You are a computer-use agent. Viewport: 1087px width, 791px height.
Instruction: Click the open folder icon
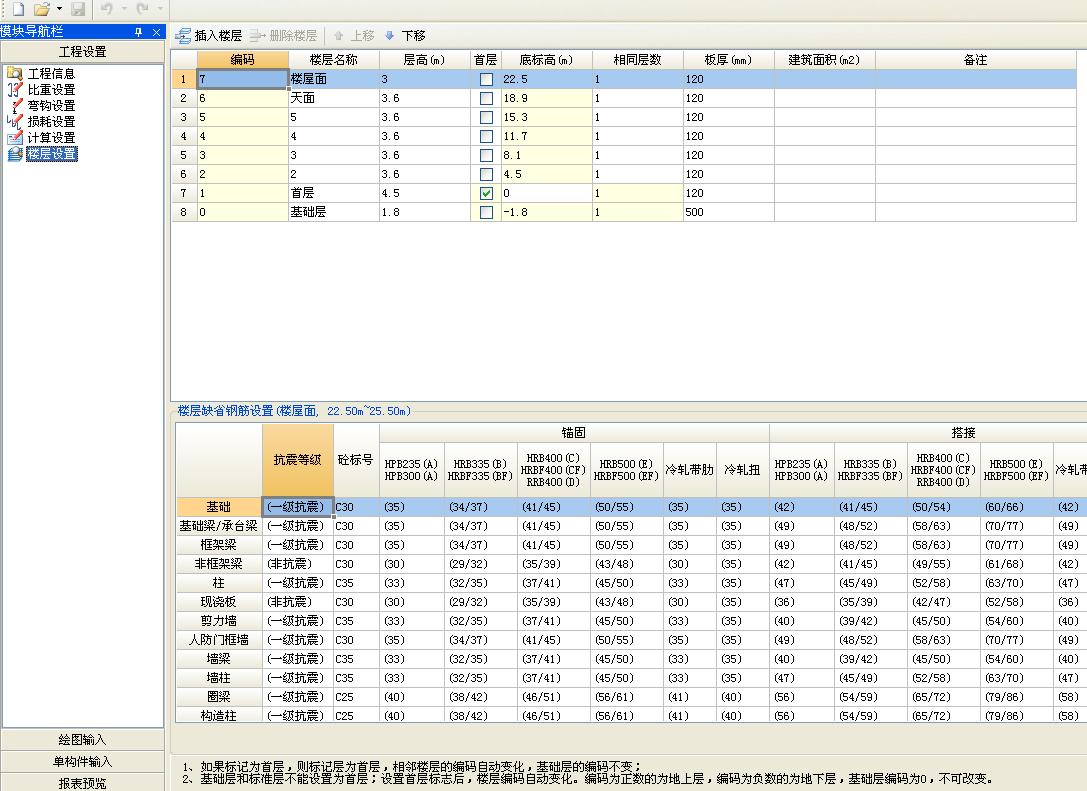point(42,9)
